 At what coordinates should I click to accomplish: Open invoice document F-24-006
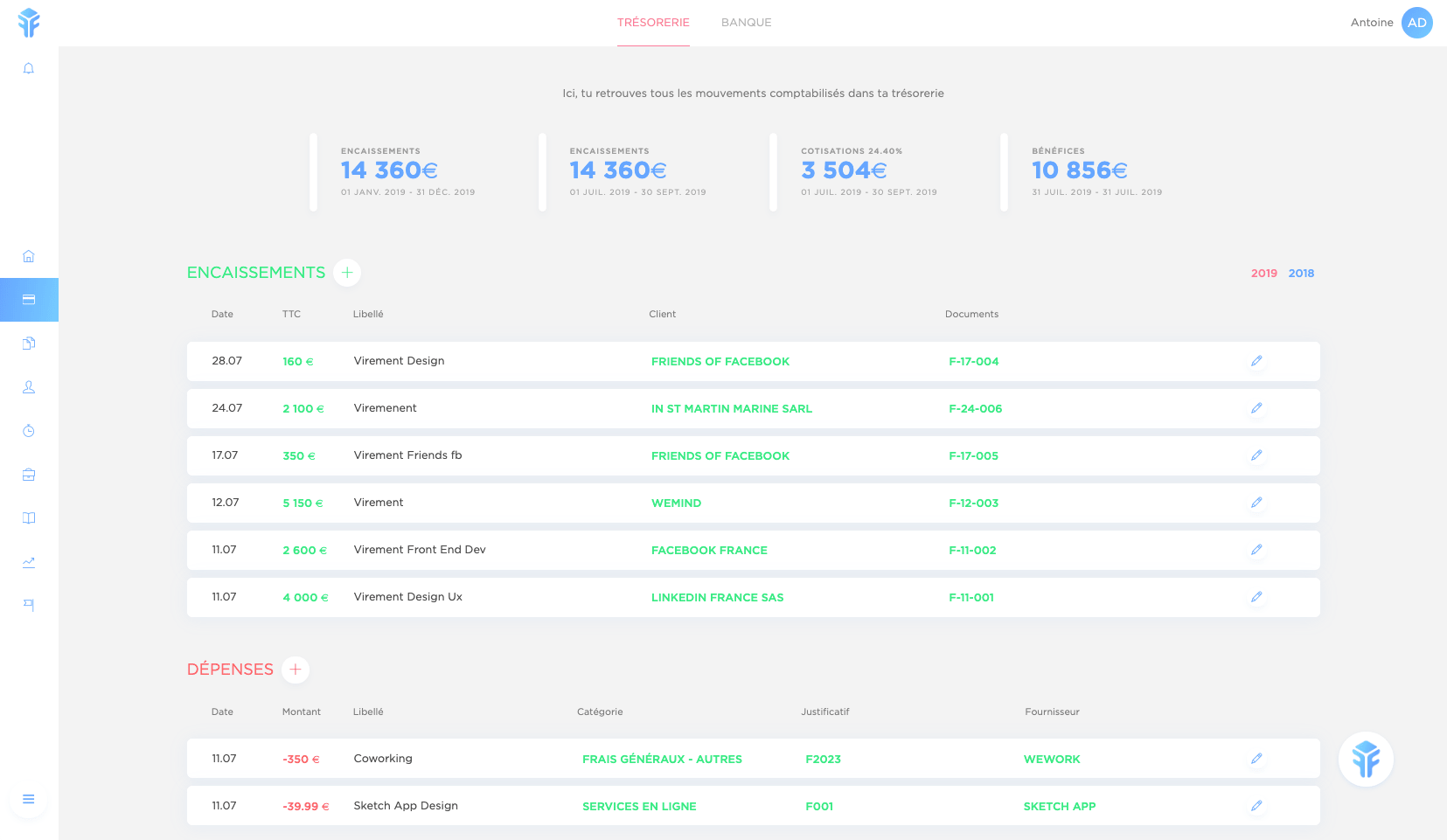click(x=975, y=409)
